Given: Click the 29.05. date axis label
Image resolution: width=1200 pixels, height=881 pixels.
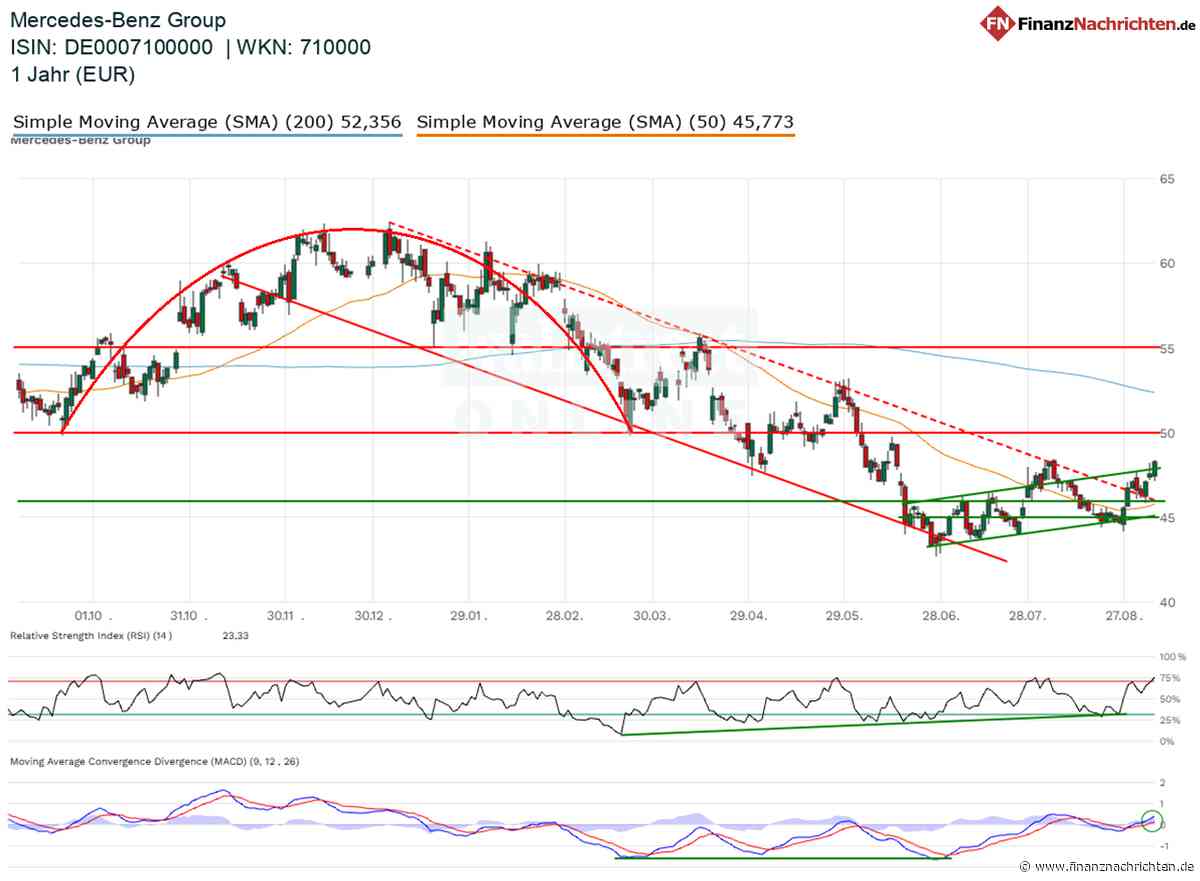Looking at the screenshot, I should 844,616.
